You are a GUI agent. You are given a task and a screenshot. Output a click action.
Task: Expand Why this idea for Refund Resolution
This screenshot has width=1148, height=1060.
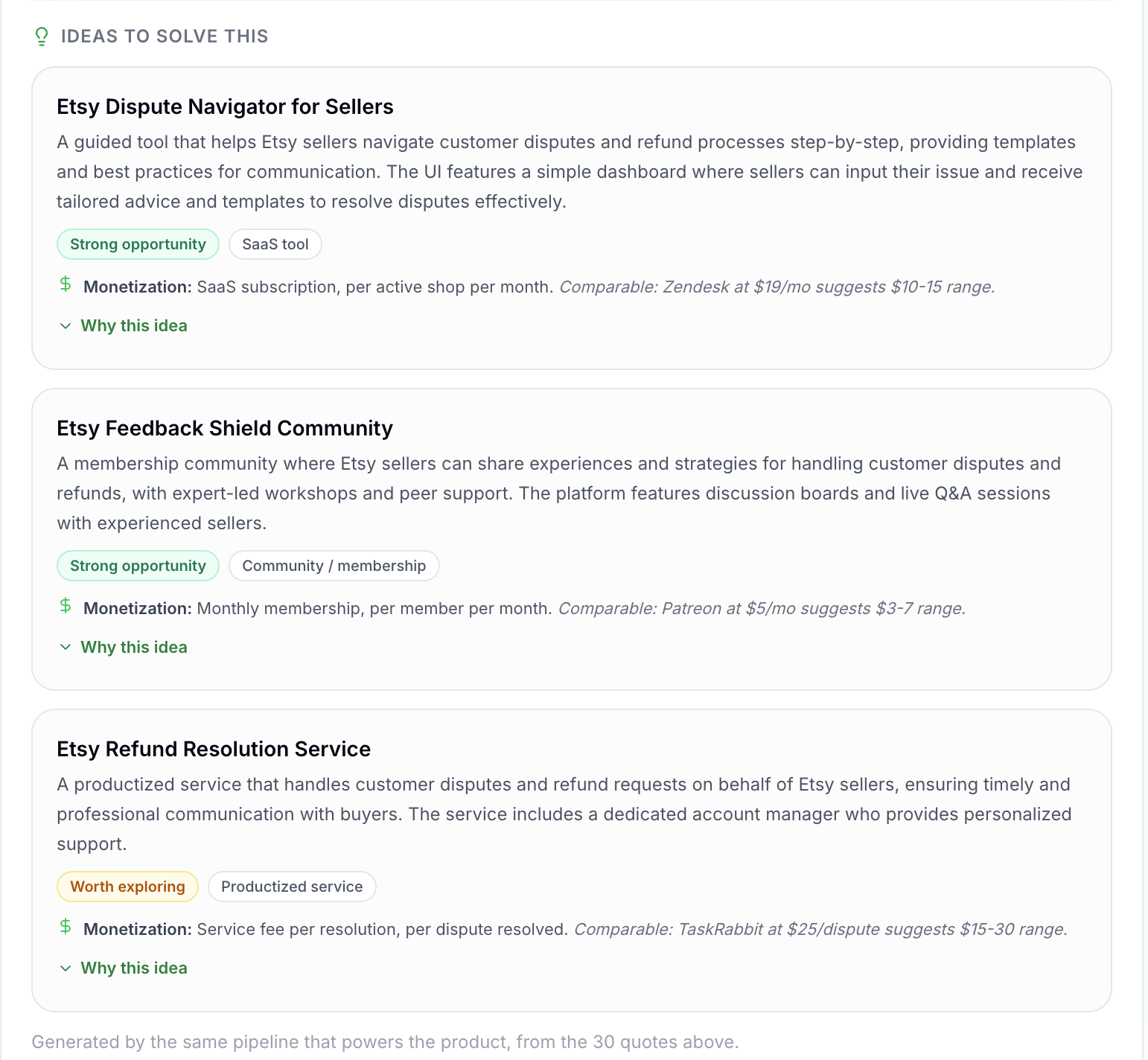tap(124, 968)
